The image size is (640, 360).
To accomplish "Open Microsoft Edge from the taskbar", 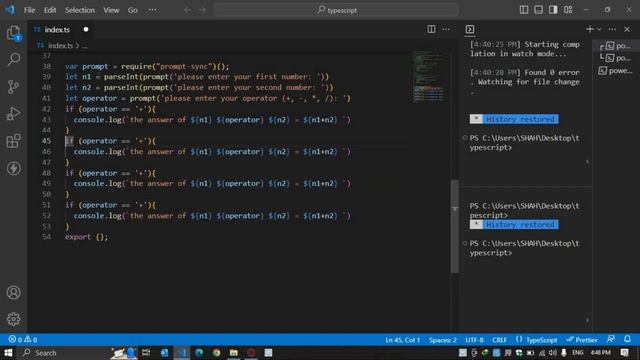I will point(199,353).
